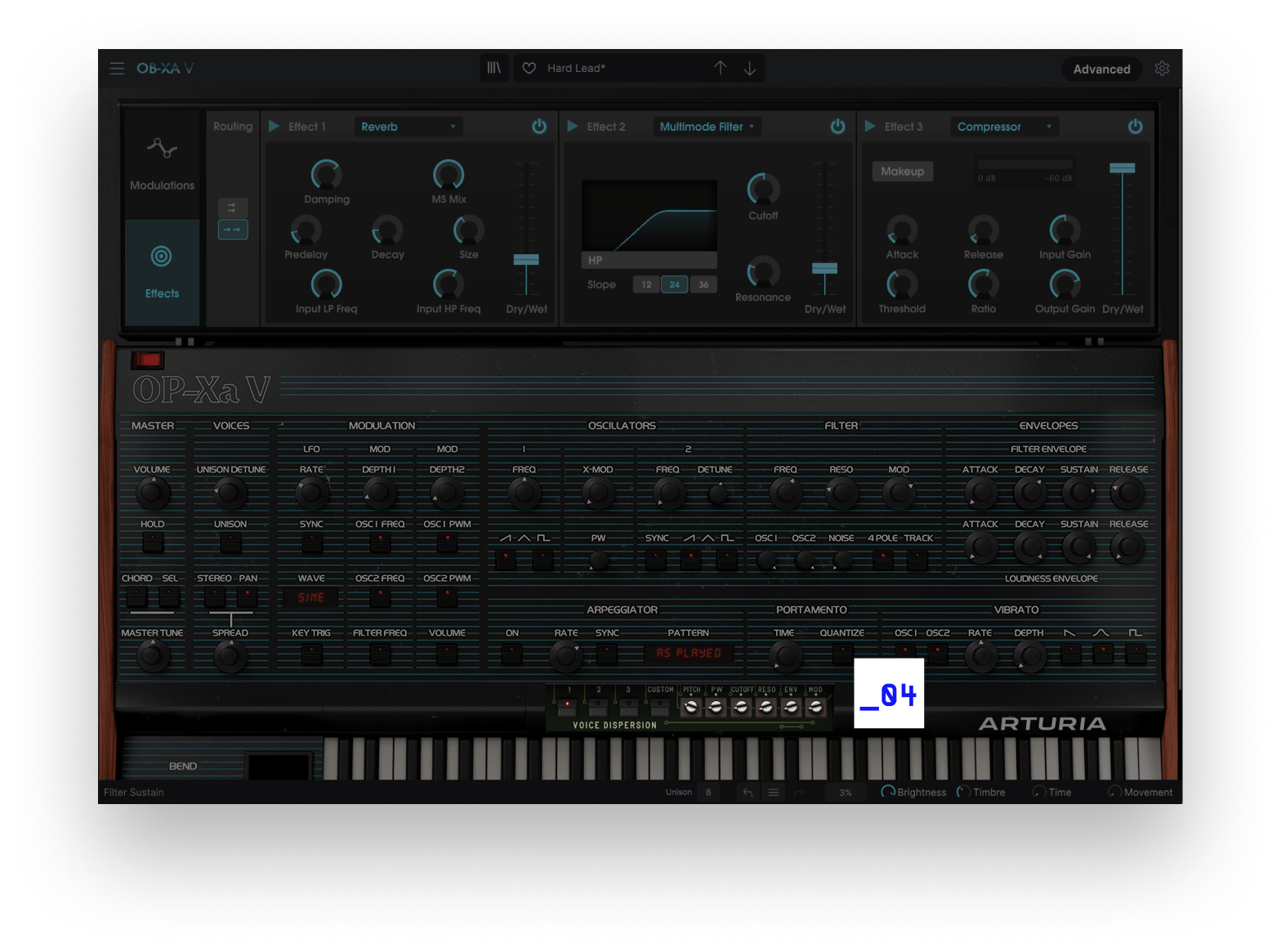
Task: Go to previous preset with up arrow
Action: pos(720,68)
